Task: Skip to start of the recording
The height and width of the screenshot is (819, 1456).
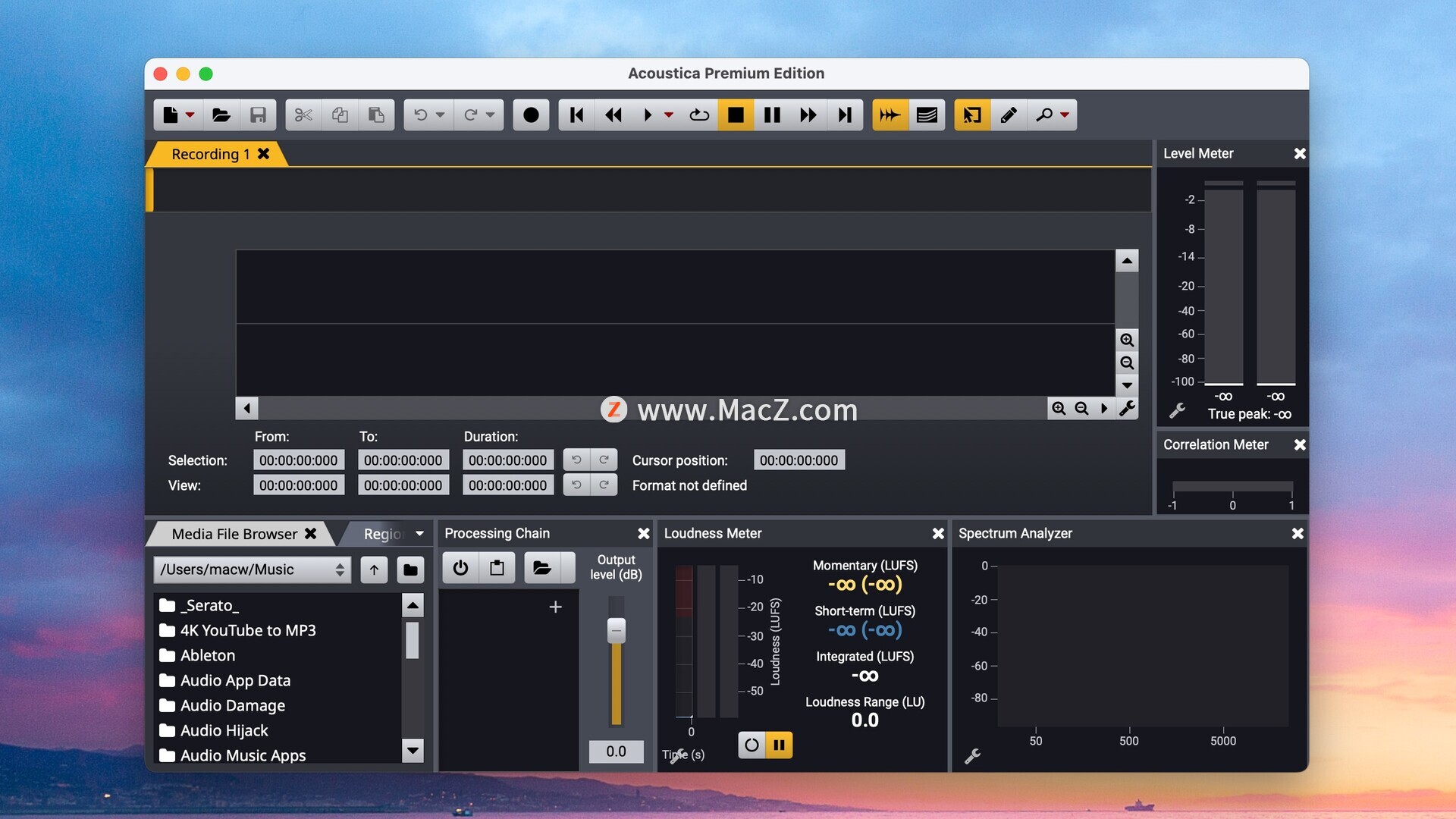Action: pyautogui.click(x=576, y=115)
